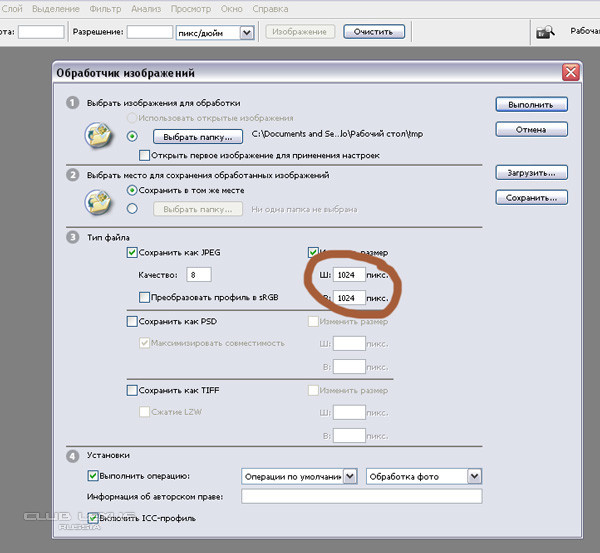
Task: Check 'Преобразовать профиль в sRGB'
Action: [x=145, y=297]
